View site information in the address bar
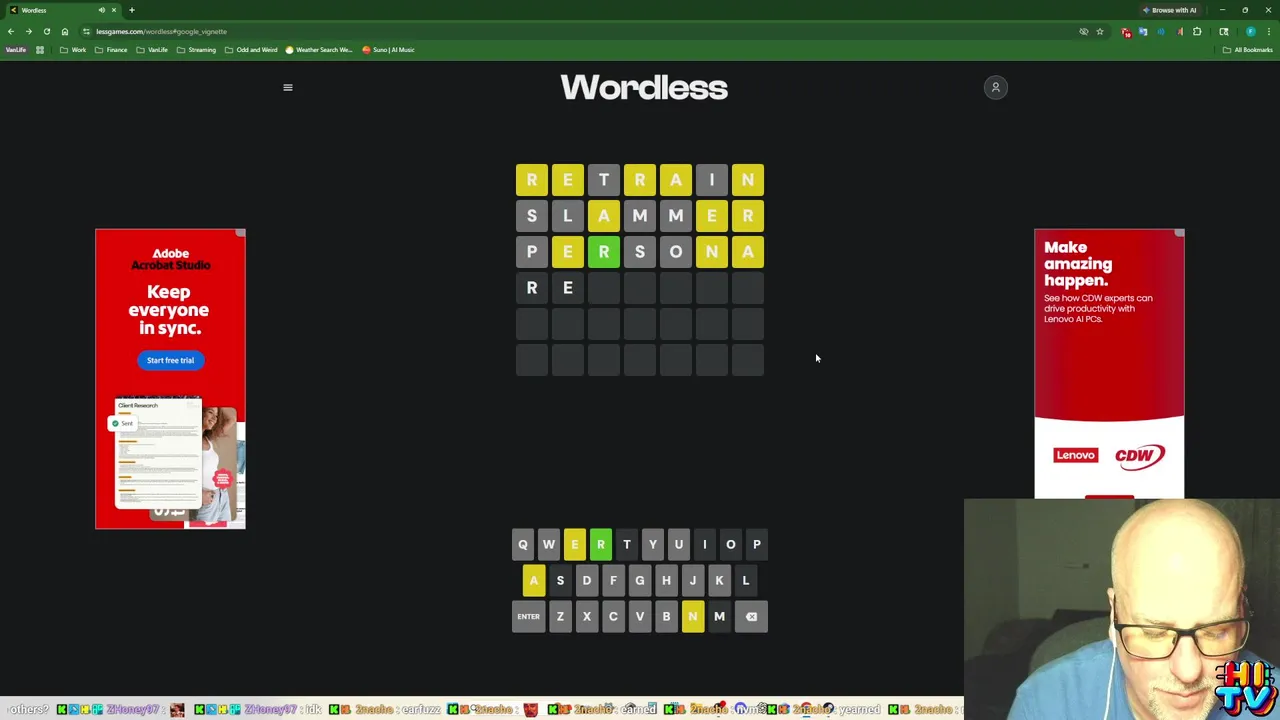Screen dimensions: 1280x720 (87, 31)
